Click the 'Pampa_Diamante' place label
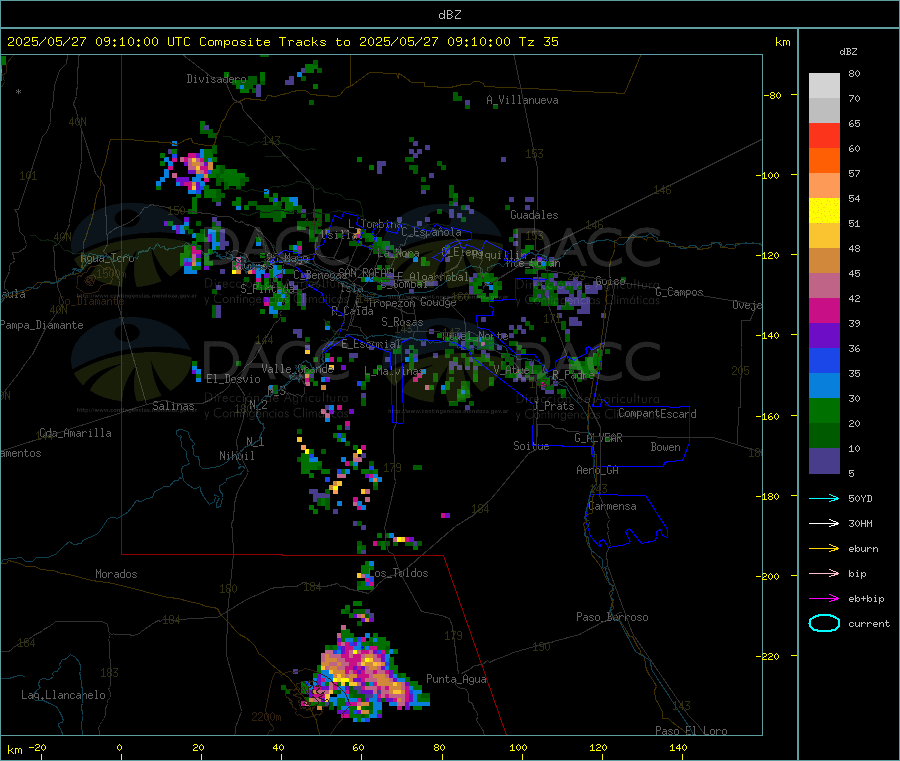The image size is (900, 761). pyautogui.click(x=41, y=325)
